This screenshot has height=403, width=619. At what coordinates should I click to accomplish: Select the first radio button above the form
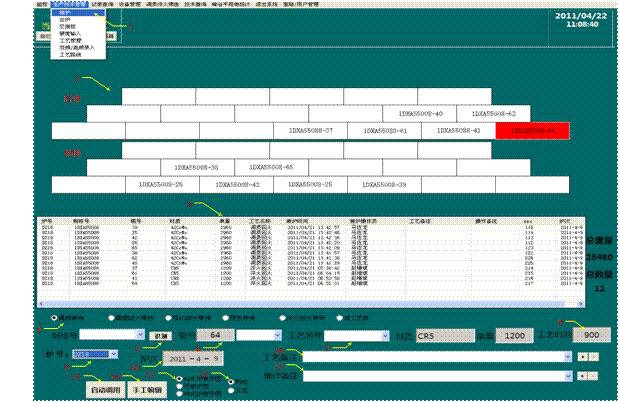54,318
